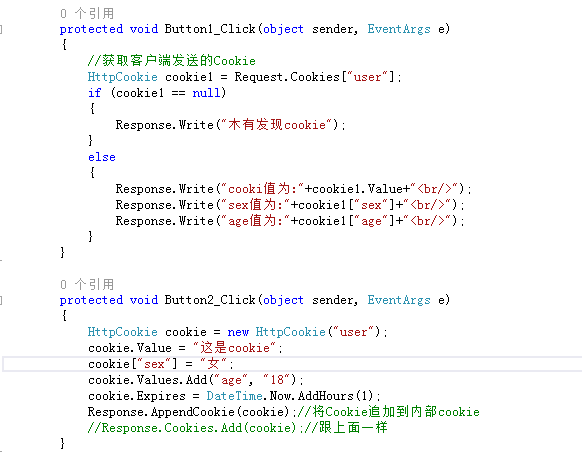Image resolution: width=582 pixels, height=465 pixels.
Task: Place cursor on the Button2_Click method name
Action: click(210, 300)
